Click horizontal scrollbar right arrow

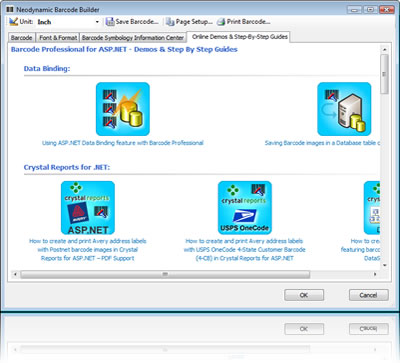point(376,274)
